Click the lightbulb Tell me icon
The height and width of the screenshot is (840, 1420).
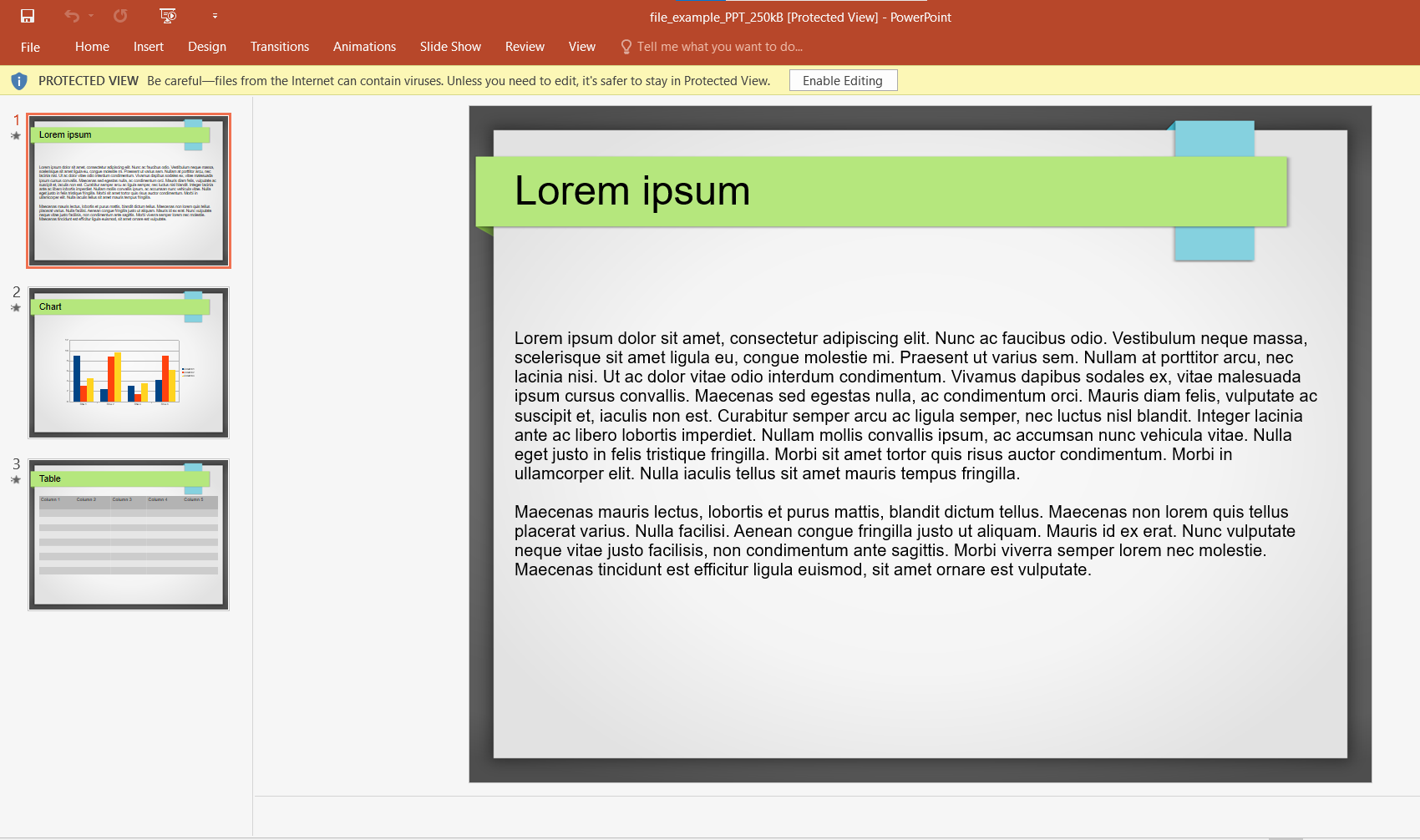[626, 47]
